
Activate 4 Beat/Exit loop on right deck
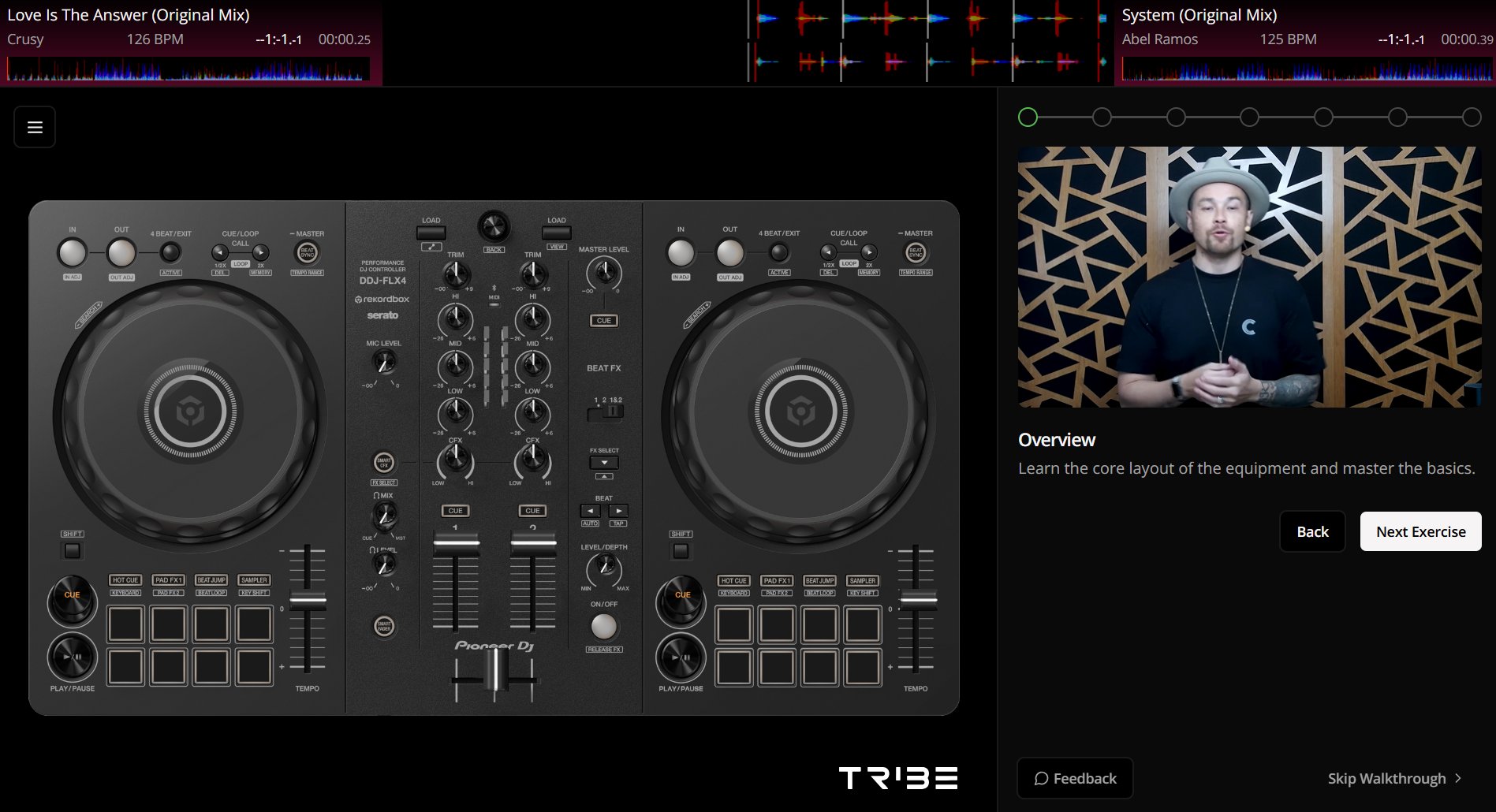[779, 252]
